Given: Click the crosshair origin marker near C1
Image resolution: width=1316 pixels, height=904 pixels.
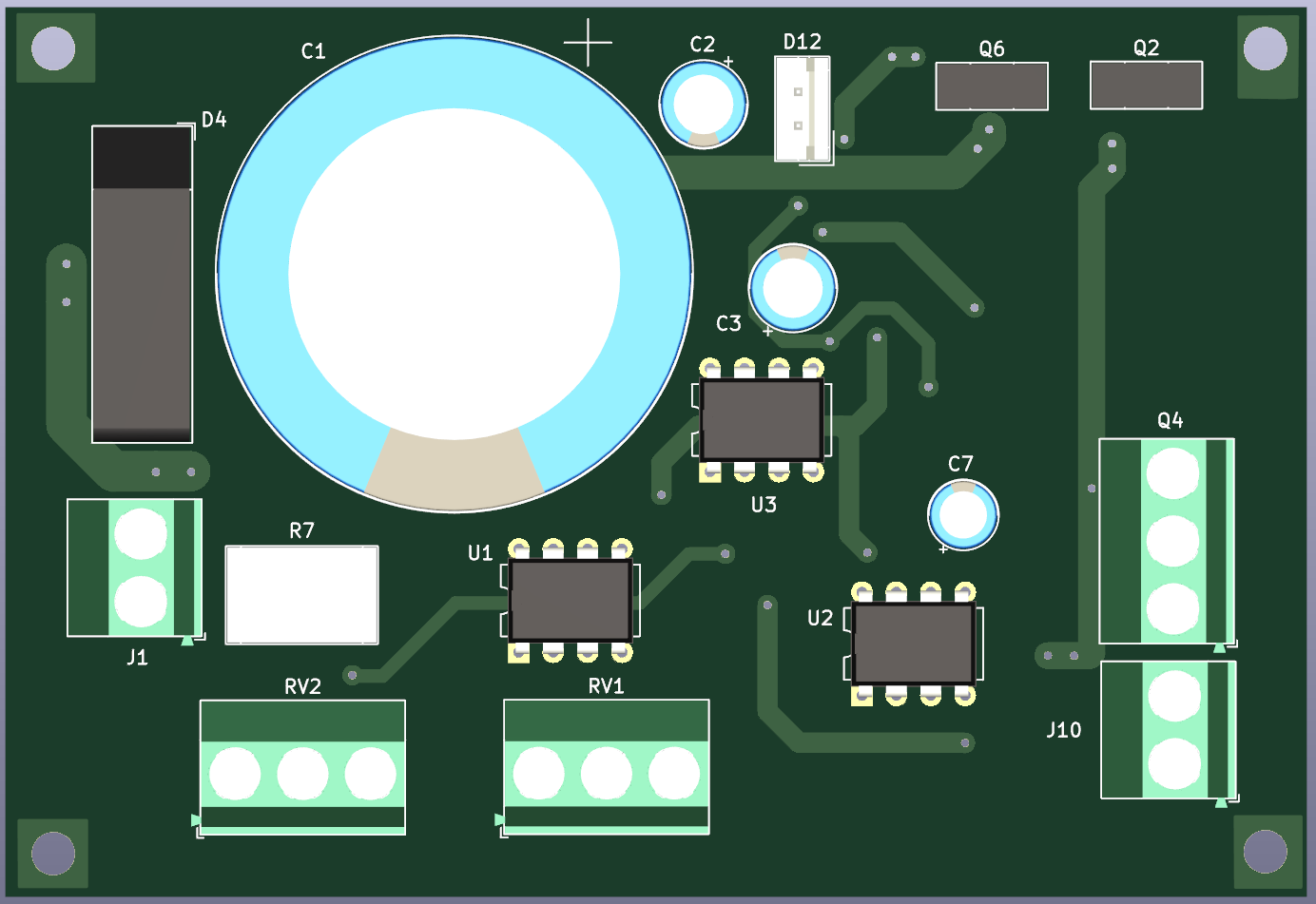Looking at the screenshot, I should [588, 42].
